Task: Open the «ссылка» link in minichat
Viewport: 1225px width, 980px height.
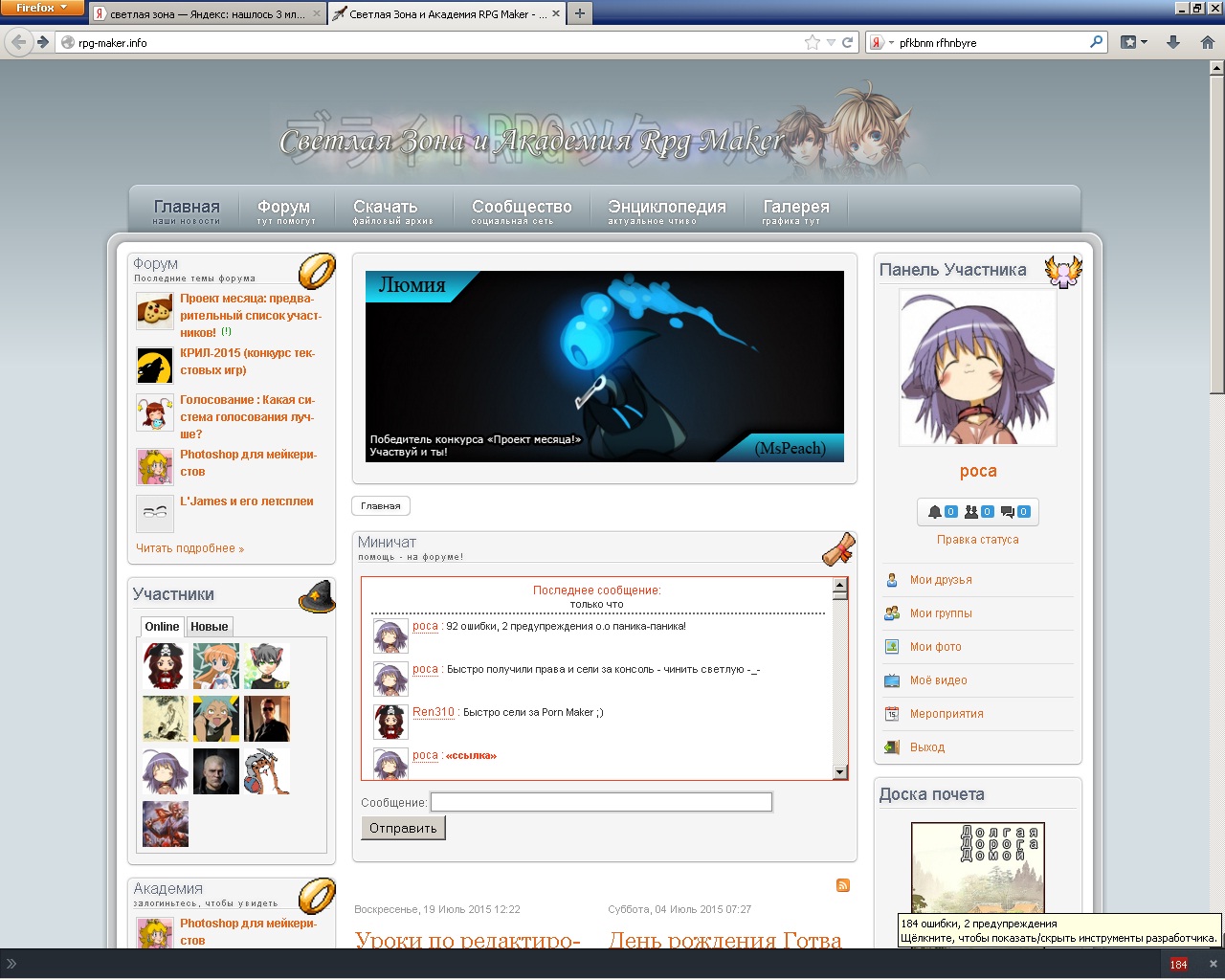Action: (x=471, y=756)
